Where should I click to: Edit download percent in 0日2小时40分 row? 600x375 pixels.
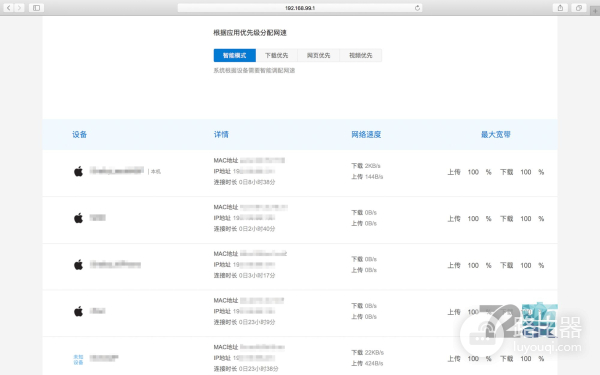(x=526, y=218)
